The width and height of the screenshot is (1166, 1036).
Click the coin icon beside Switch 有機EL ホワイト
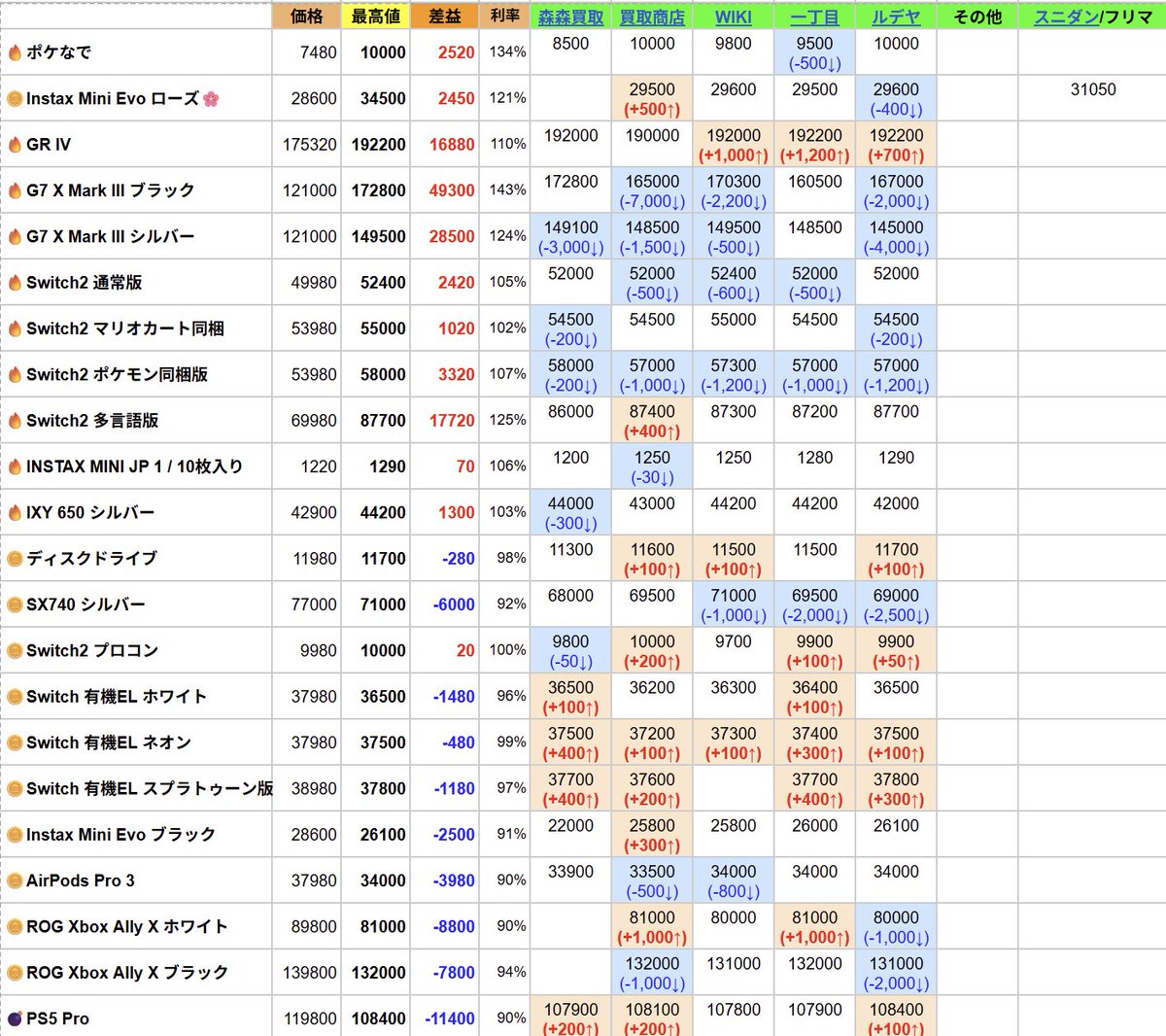click(15, 697)
